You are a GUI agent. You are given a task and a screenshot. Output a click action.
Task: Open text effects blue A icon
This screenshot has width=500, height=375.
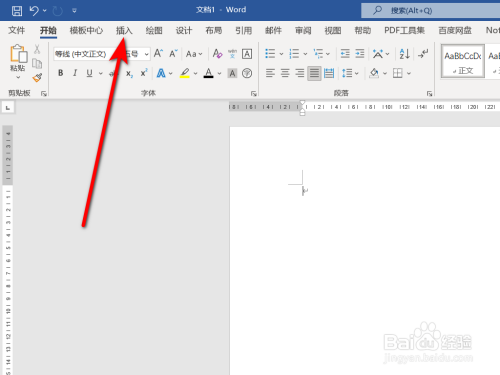point(161,73)
